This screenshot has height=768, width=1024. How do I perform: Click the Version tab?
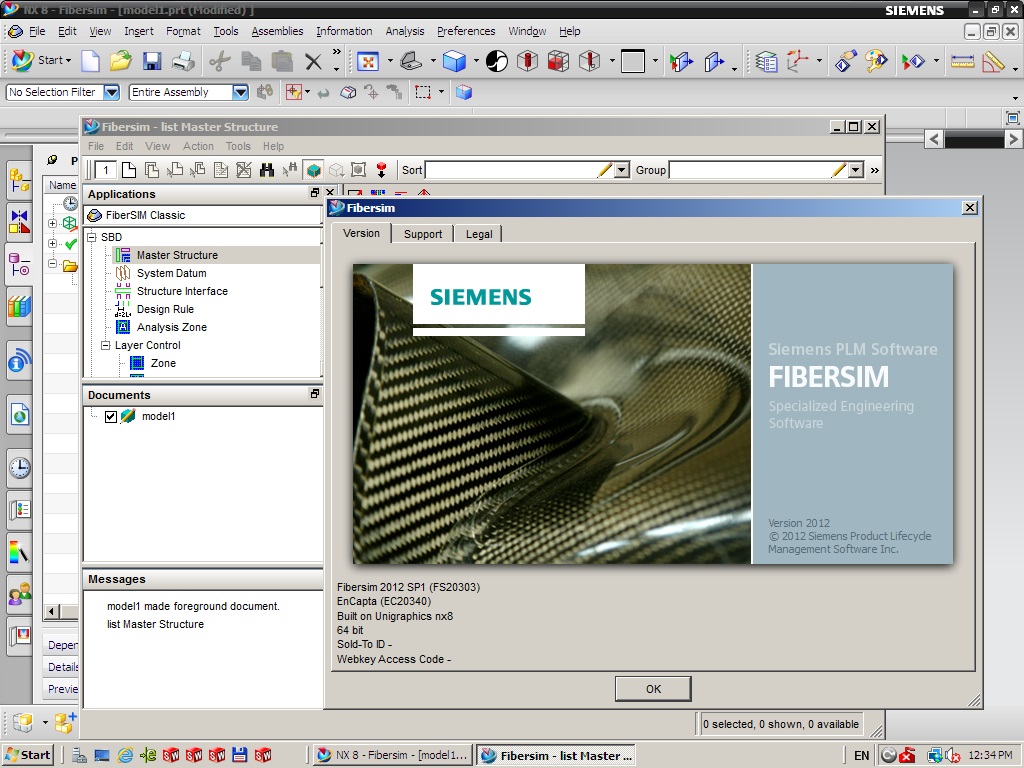[361, 233]
